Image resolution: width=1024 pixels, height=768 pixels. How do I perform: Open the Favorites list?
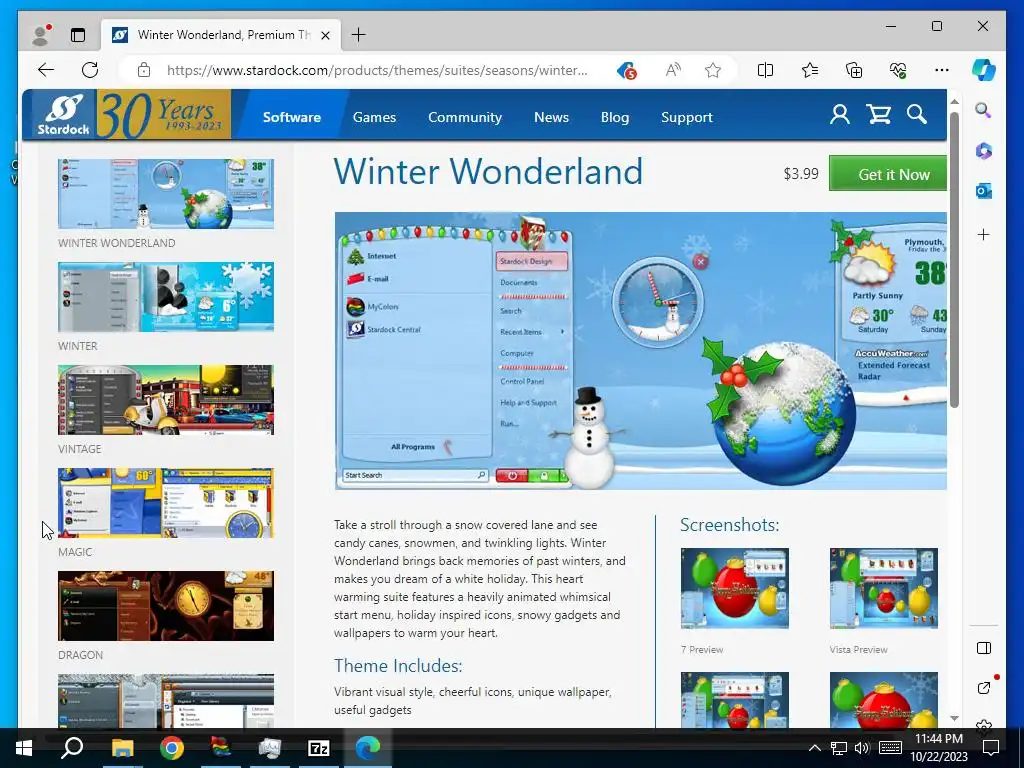click(x=810, y=70)
